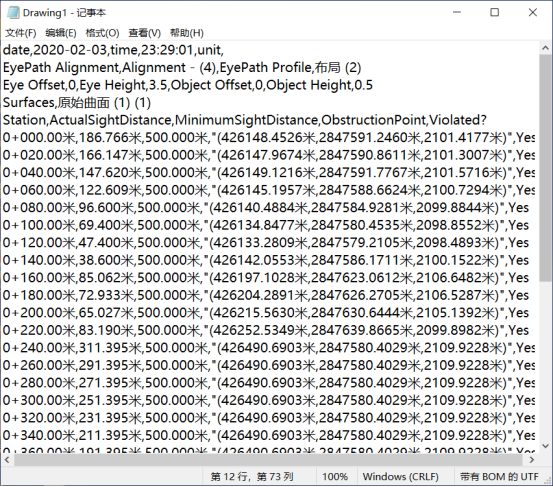Open the 查看(V) menu

coord(145,33)
